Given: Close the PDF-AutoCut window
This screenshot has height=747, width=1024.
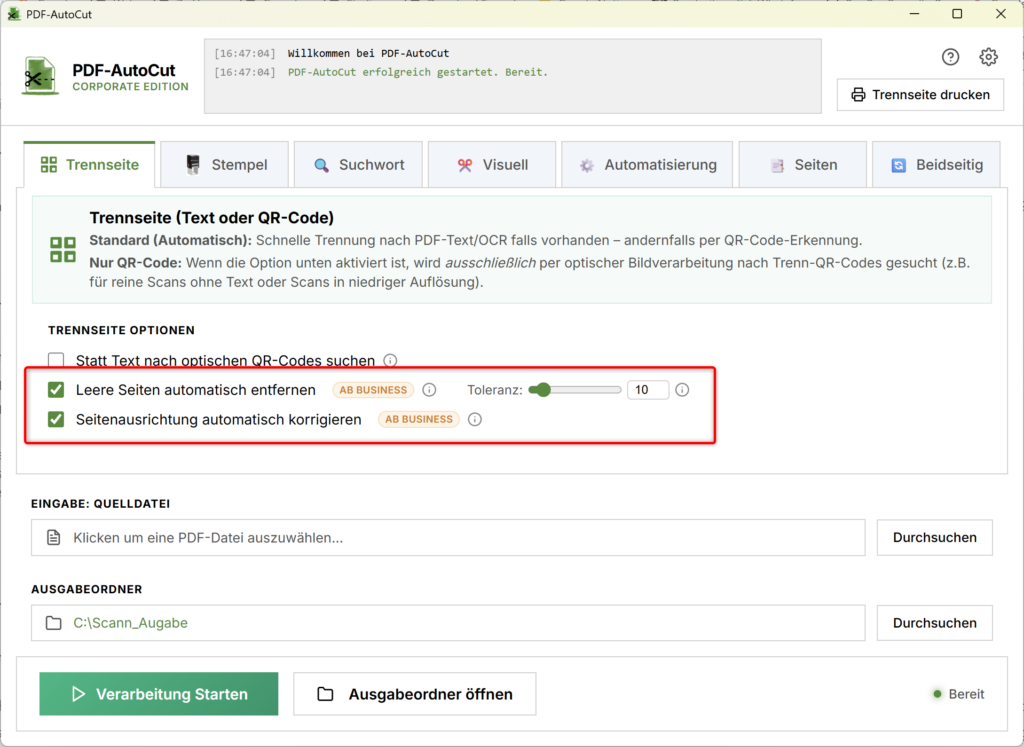Looking at the screenshot, I should click(x=1000, y=14).
